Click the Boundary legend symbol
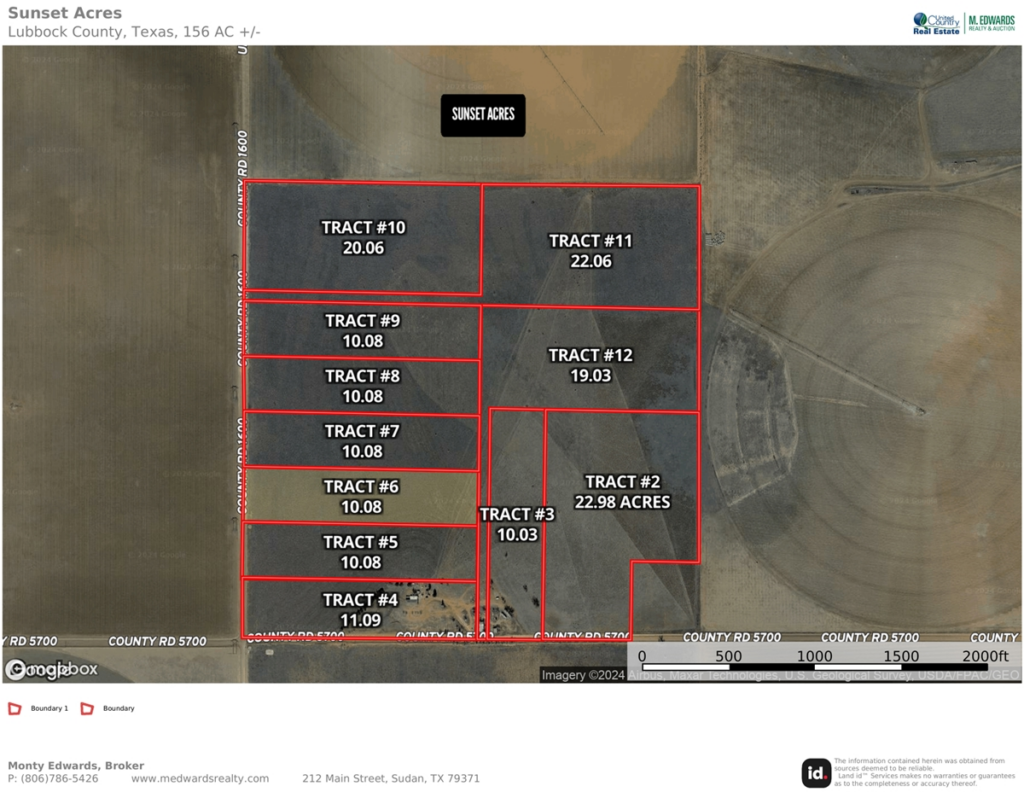The height and width of the screenshot is (792, 1024). pos(89,707)
